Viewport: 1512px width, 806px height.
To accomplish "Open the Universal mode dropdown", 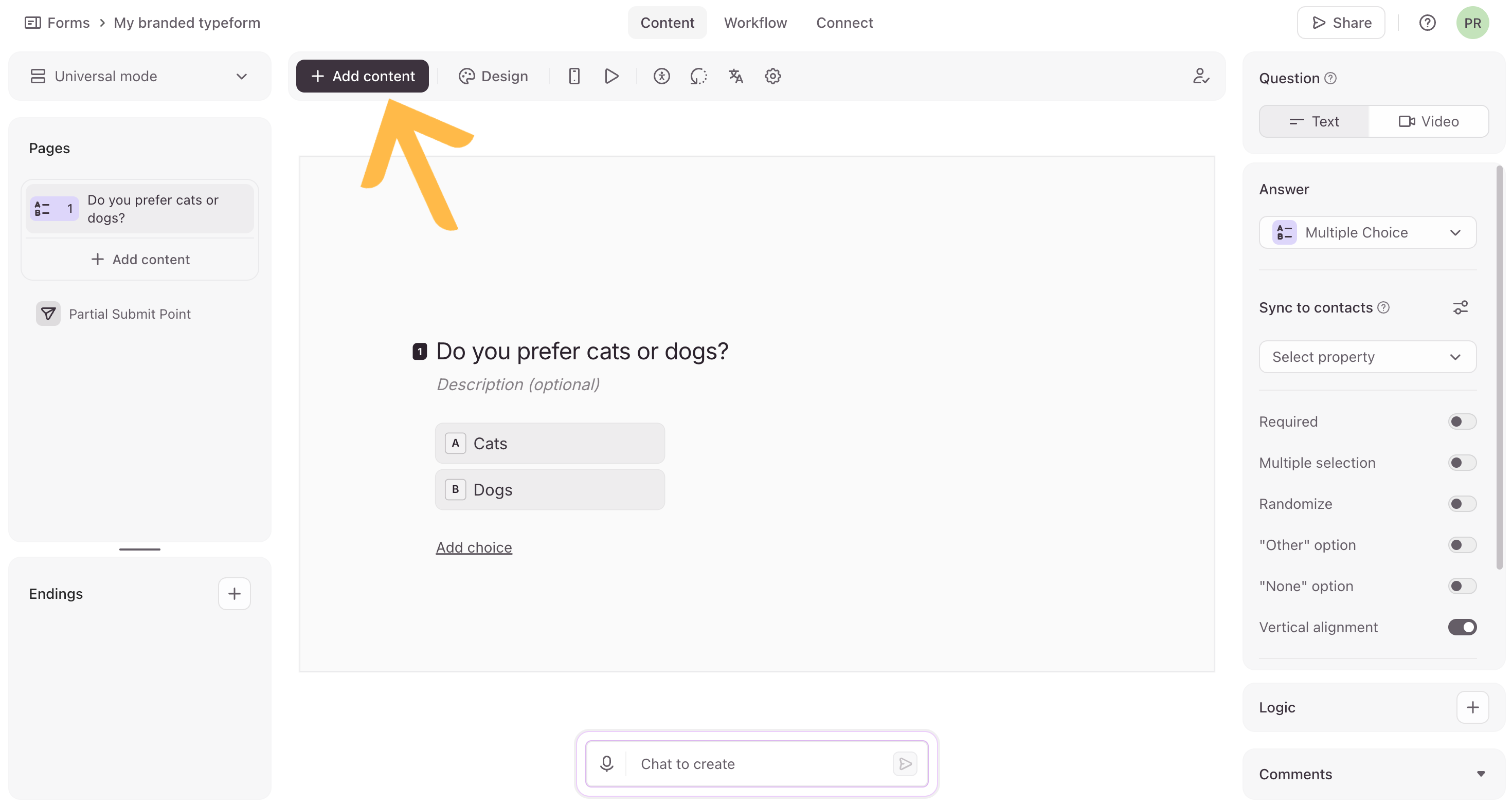I will (x=140, y=76).
